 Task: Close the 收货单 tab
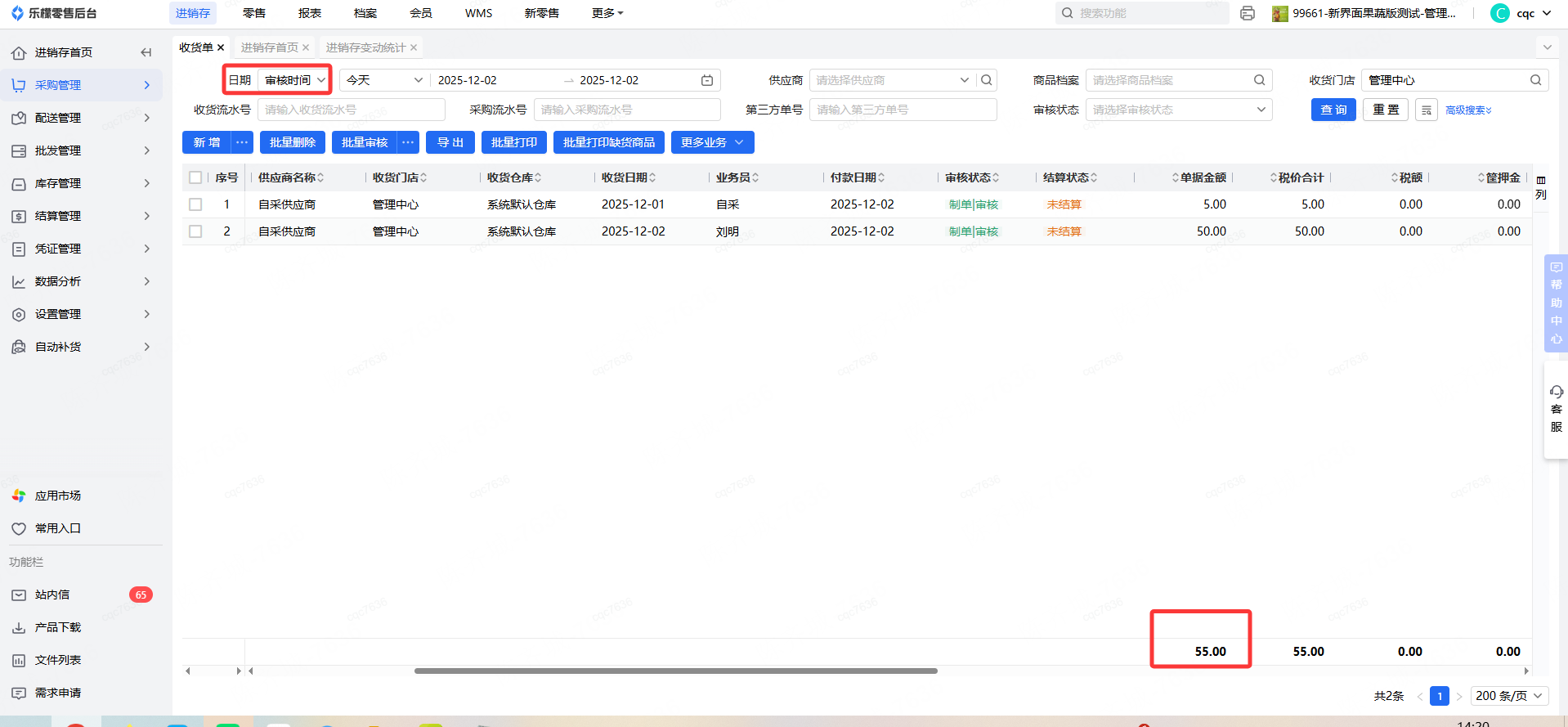tap(221, 47)
